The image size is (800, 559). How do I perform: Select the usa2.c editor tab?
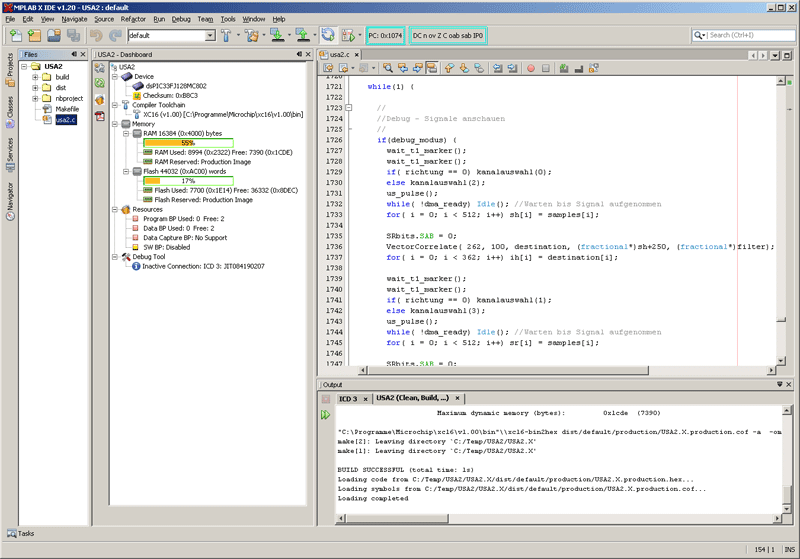point(339,55)
